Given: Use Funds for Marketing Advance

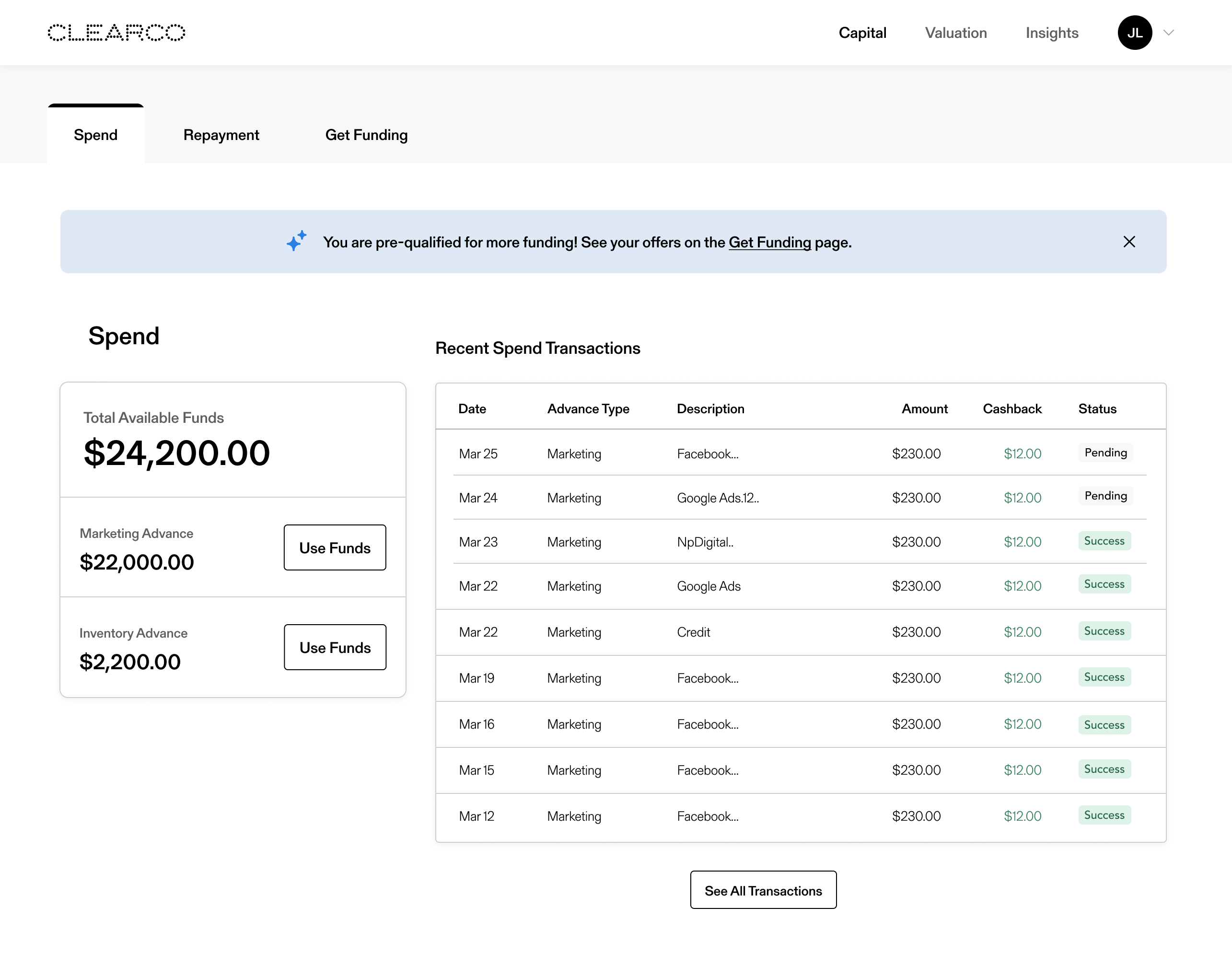Looking at the screenshot, I should point(335,548).
